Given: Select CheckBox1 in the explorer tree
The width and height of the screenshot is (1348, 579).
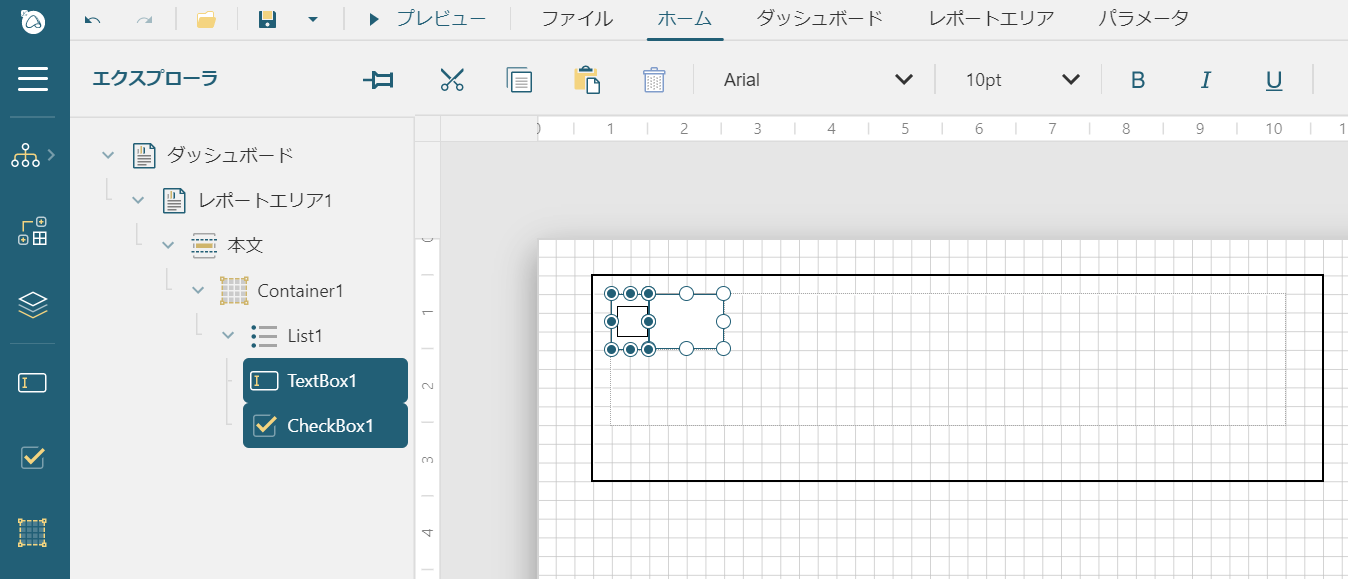Looking at the screenshot, I should (325, 425).
